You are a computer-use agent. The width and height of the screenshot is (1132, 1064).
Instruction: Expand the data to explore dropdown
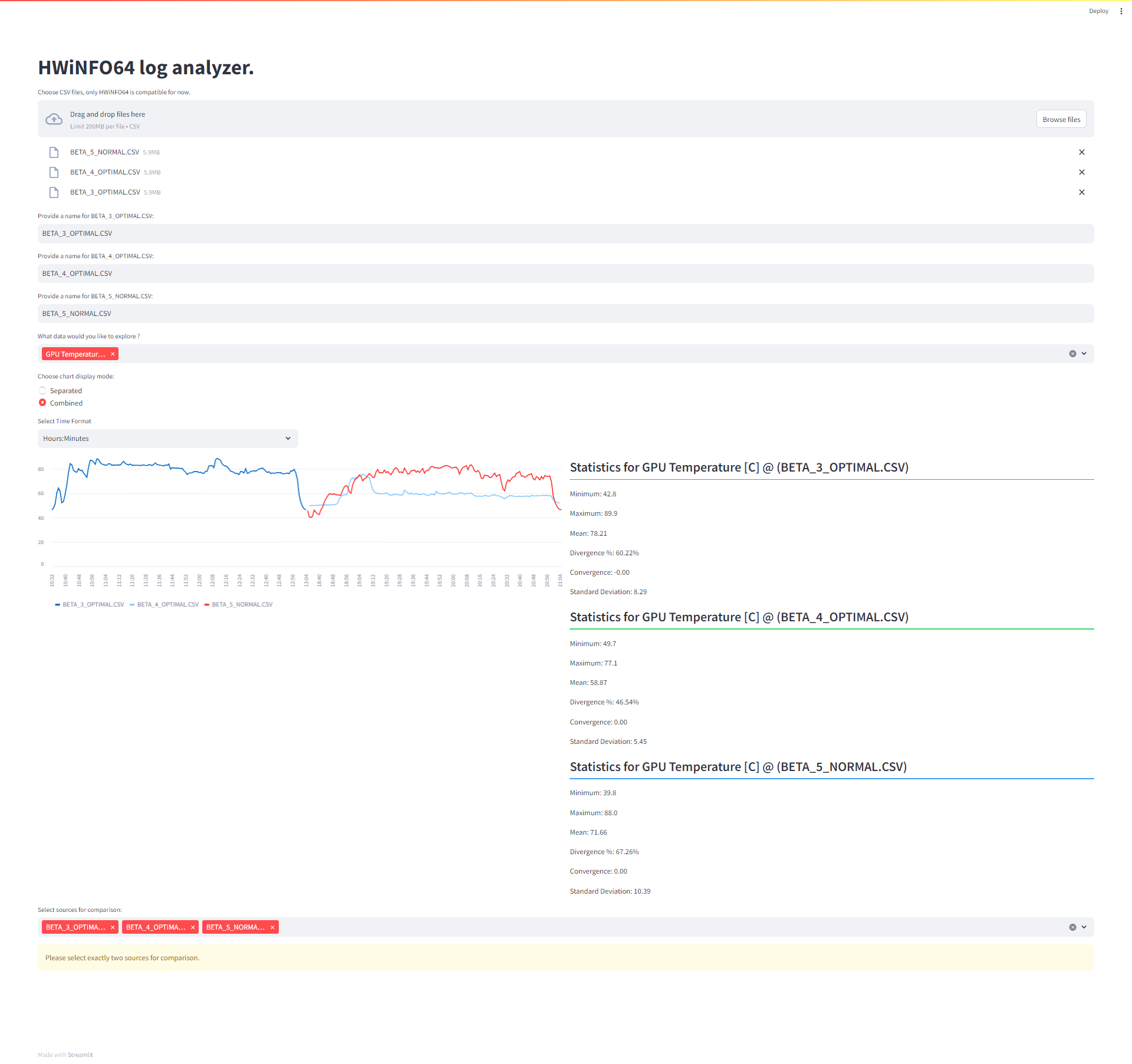[x=1084, y=354]
